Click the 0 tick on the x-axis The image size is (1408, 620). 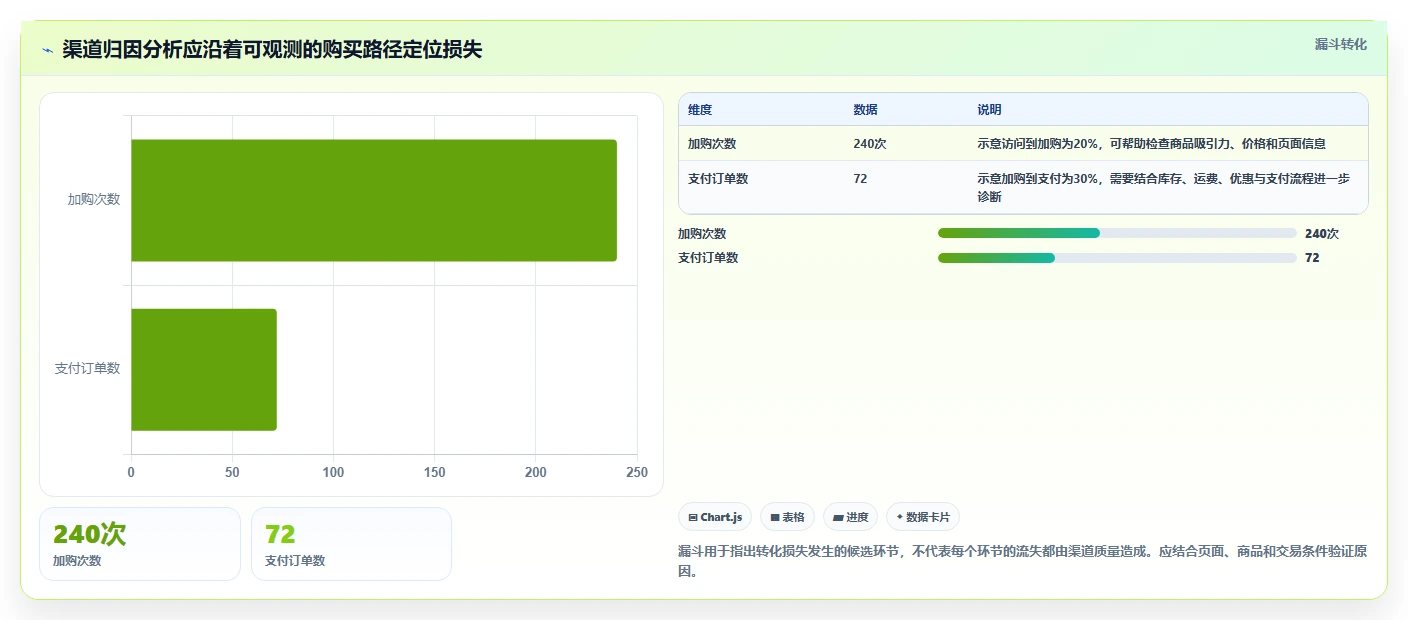click(131, 472)
